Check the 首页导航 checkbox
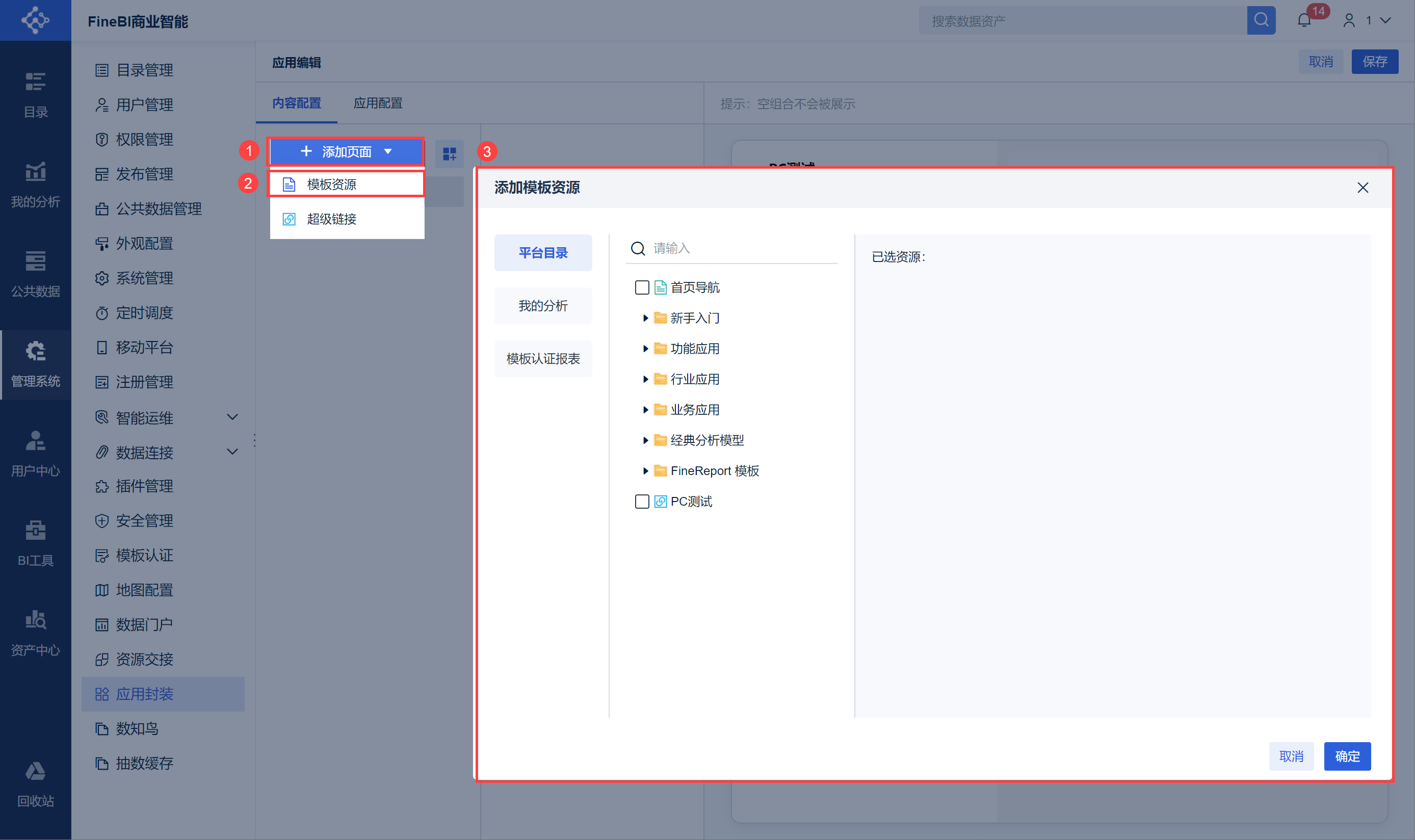The width and height of the screenshot is (1415, 840). pos(642,287)
